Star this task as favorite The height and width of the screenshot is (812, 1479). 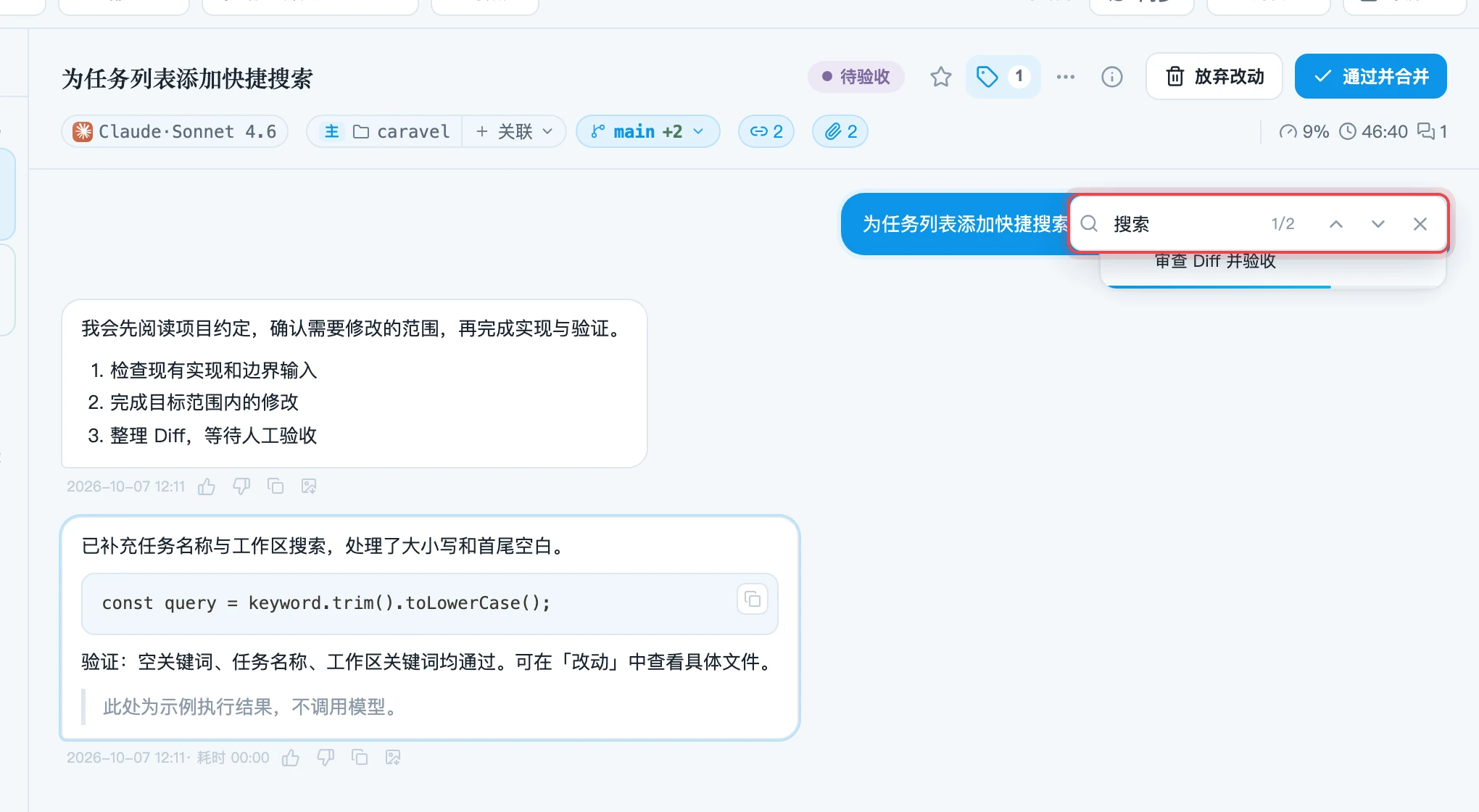pos(940,77)
